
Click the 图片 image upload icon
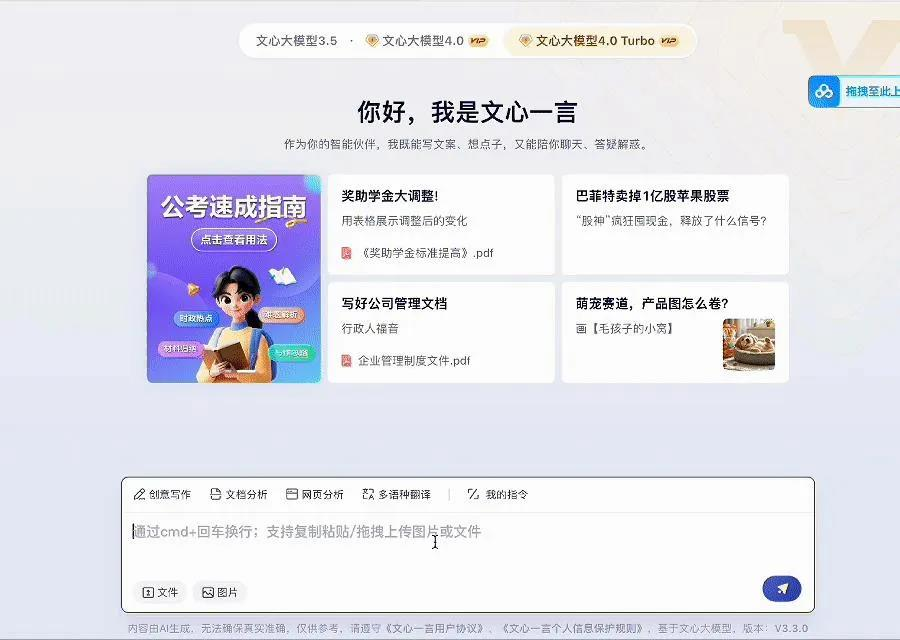[x=207, y=592]
